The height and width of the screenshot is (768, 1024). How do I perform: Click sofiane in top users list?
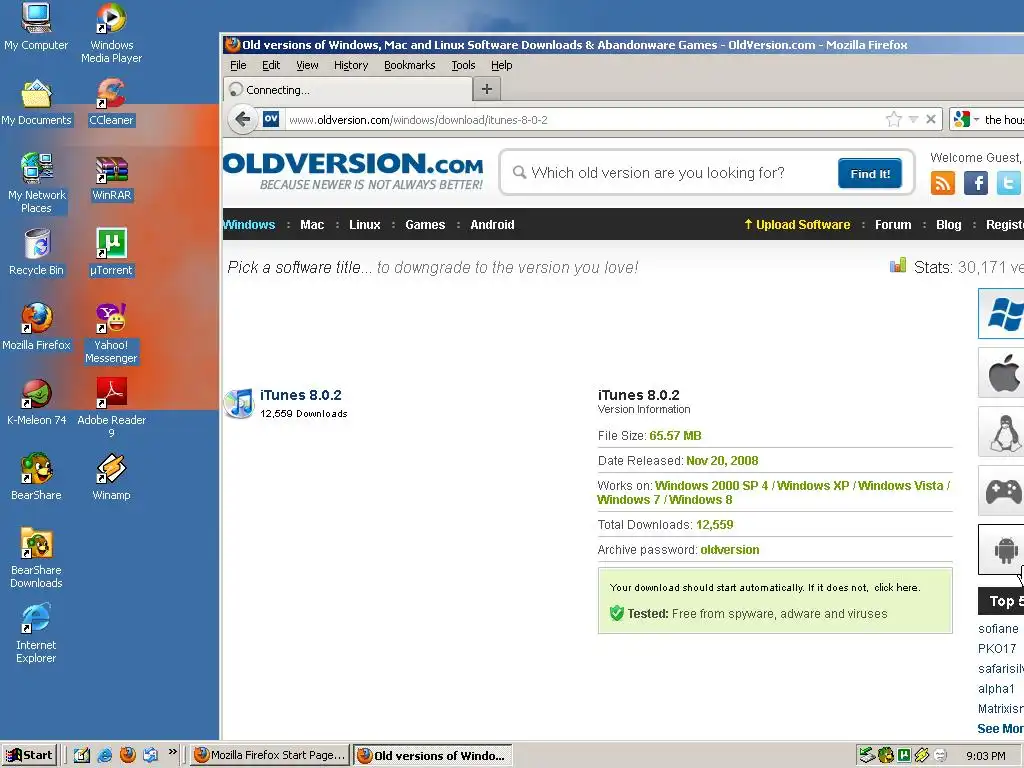pyautogui.click(x=998, y=629)
